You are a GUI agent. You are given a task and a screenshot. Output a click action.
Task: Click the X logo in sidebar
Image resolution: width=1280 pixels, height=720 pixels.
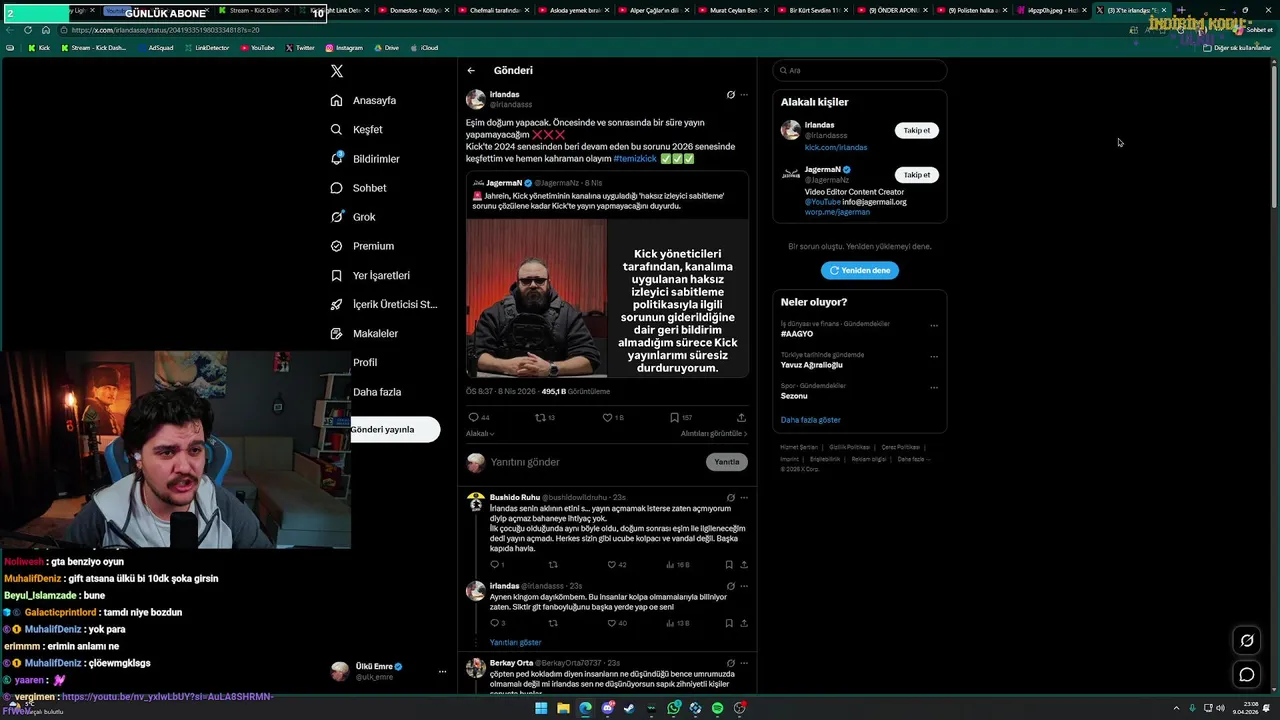tap(337, 71)
